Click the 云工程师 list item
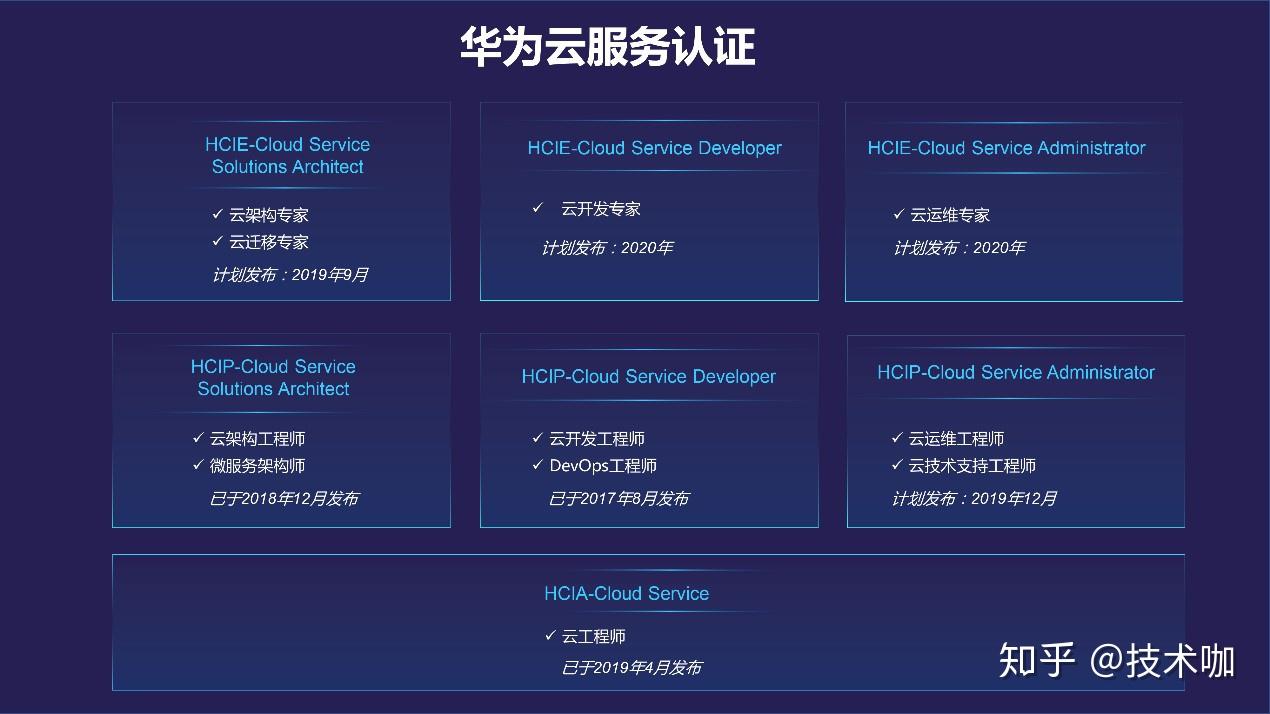This screenshot has width=1270, height=714. (x=594, y=637)
